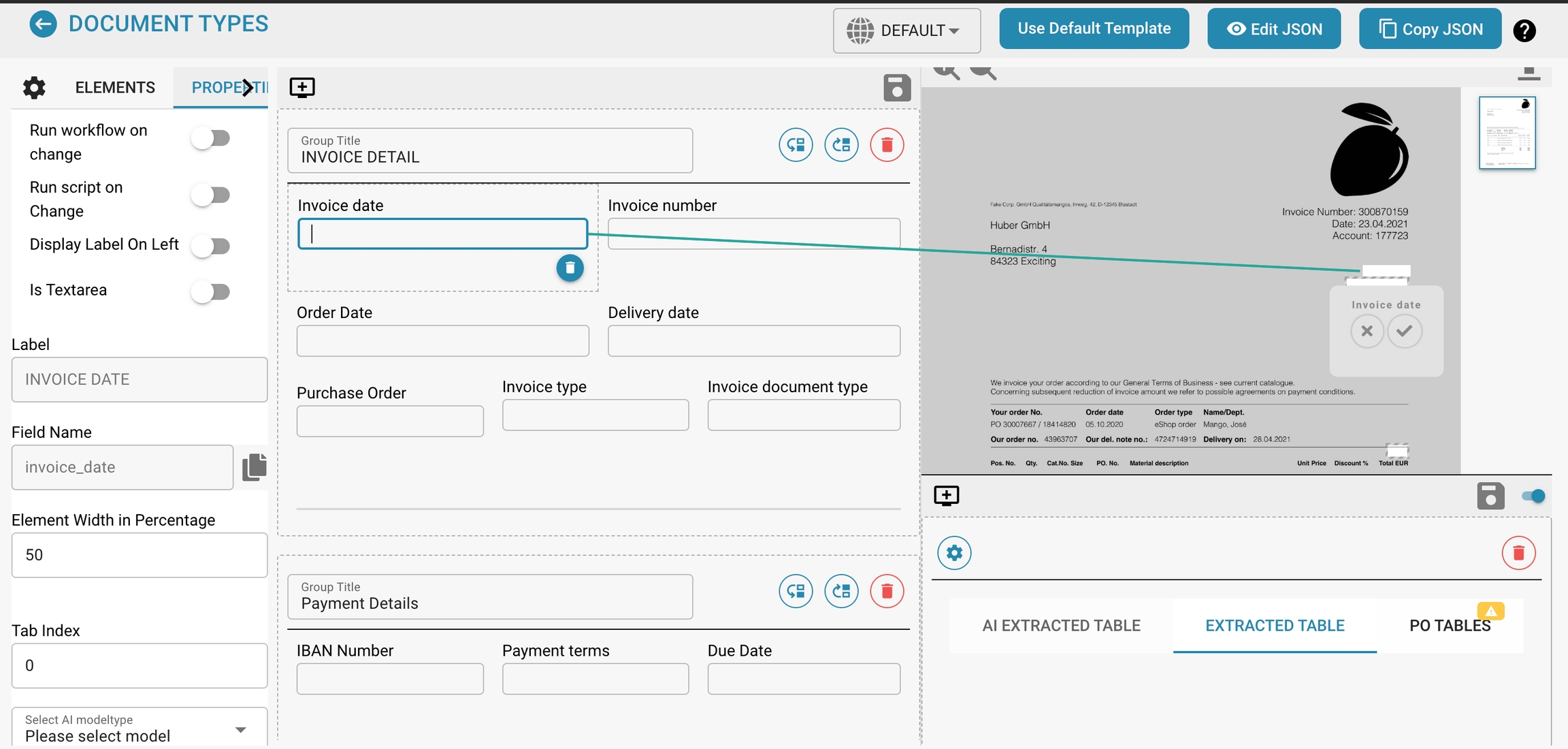
Task: Click the Copy JSON button
Action: tap(1430, 29)
